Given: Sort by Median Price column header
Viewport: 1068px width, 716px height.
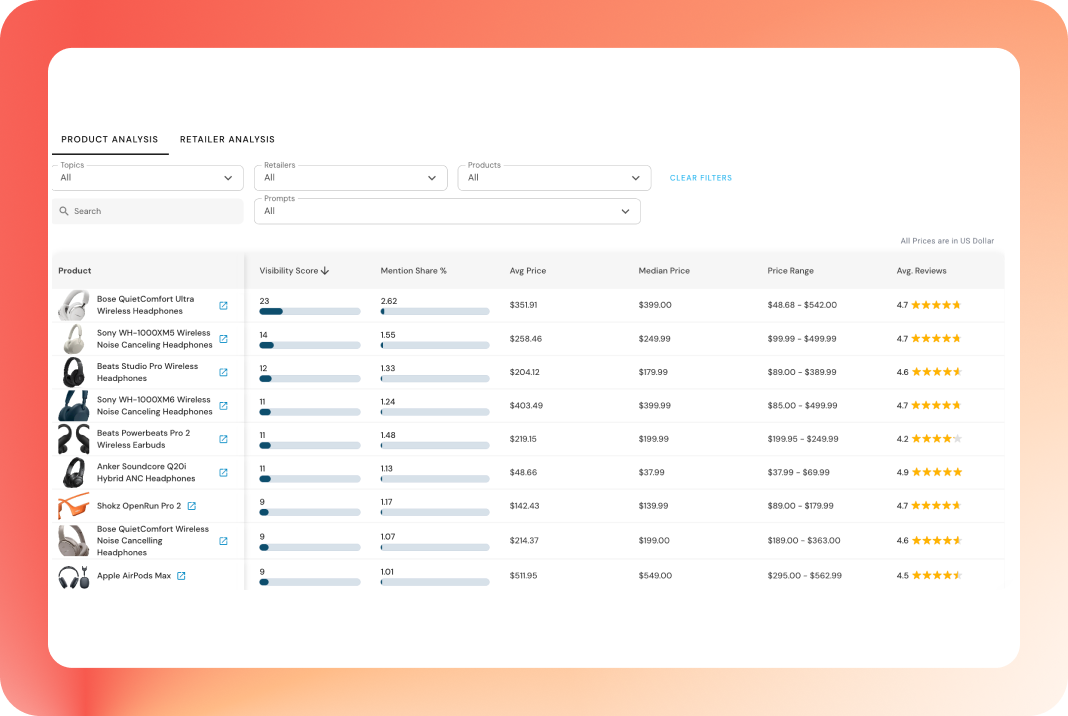Looking at the screenshot, I should click(664, 270).
